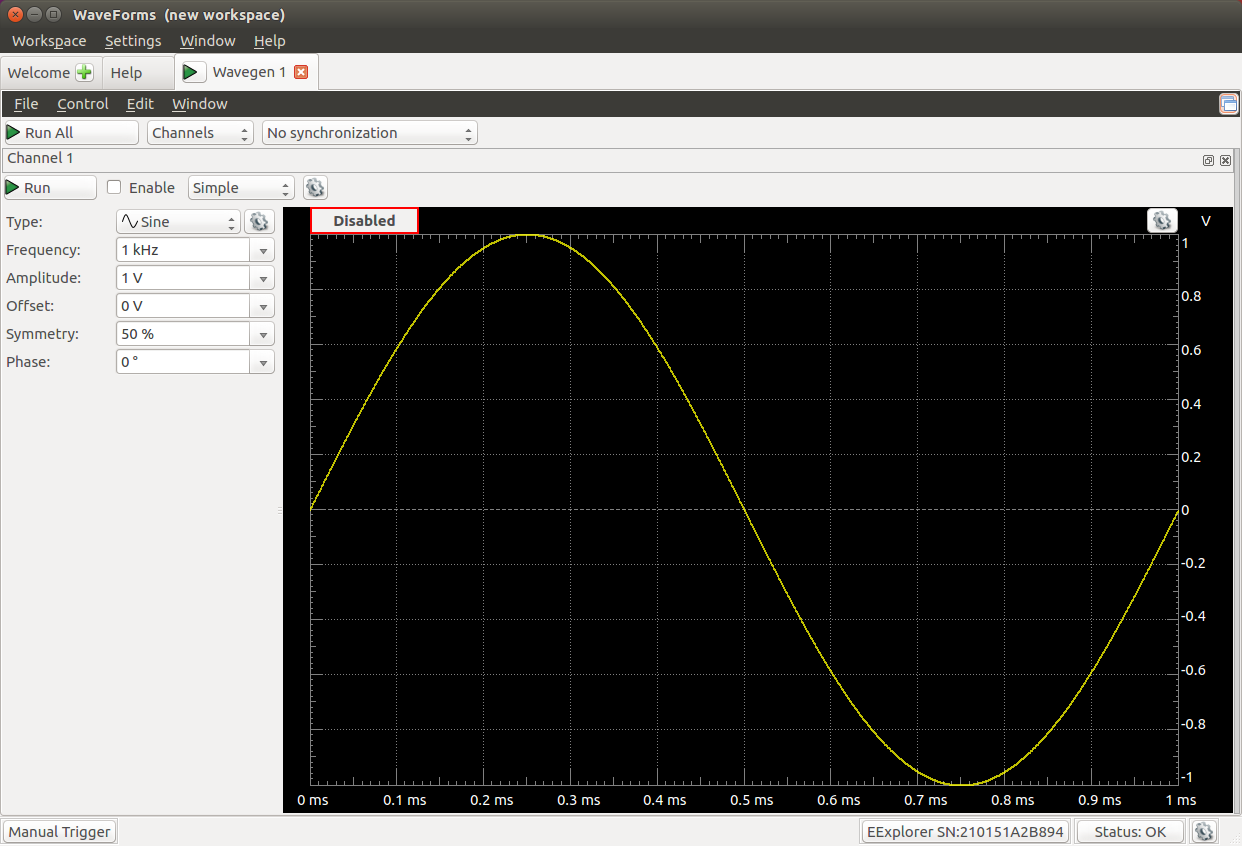
Task: Open plot settings gear above the V axis
Action: point(1161,220)
